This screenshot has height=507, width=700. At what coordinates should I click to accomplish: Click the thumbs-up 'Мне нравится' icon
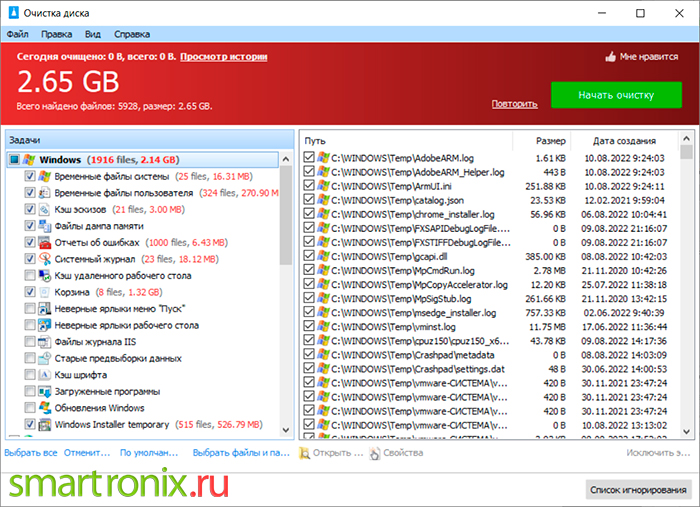(610, 57)
